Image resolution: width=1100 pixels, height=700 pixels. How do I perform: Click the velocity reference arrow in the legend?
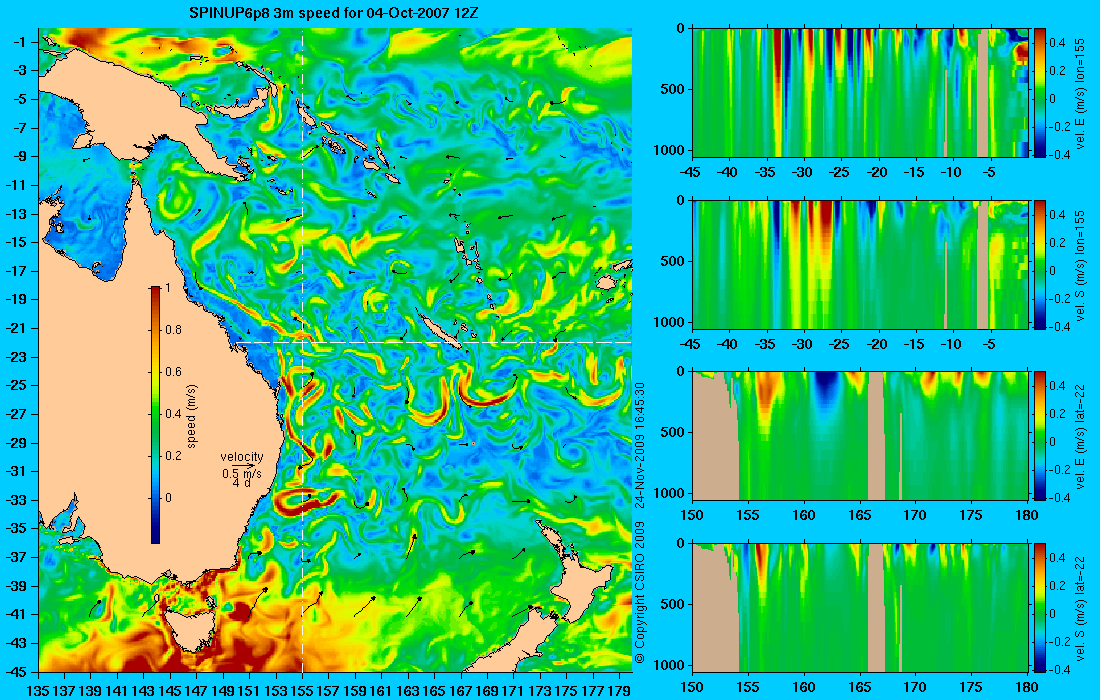point(244,465)
